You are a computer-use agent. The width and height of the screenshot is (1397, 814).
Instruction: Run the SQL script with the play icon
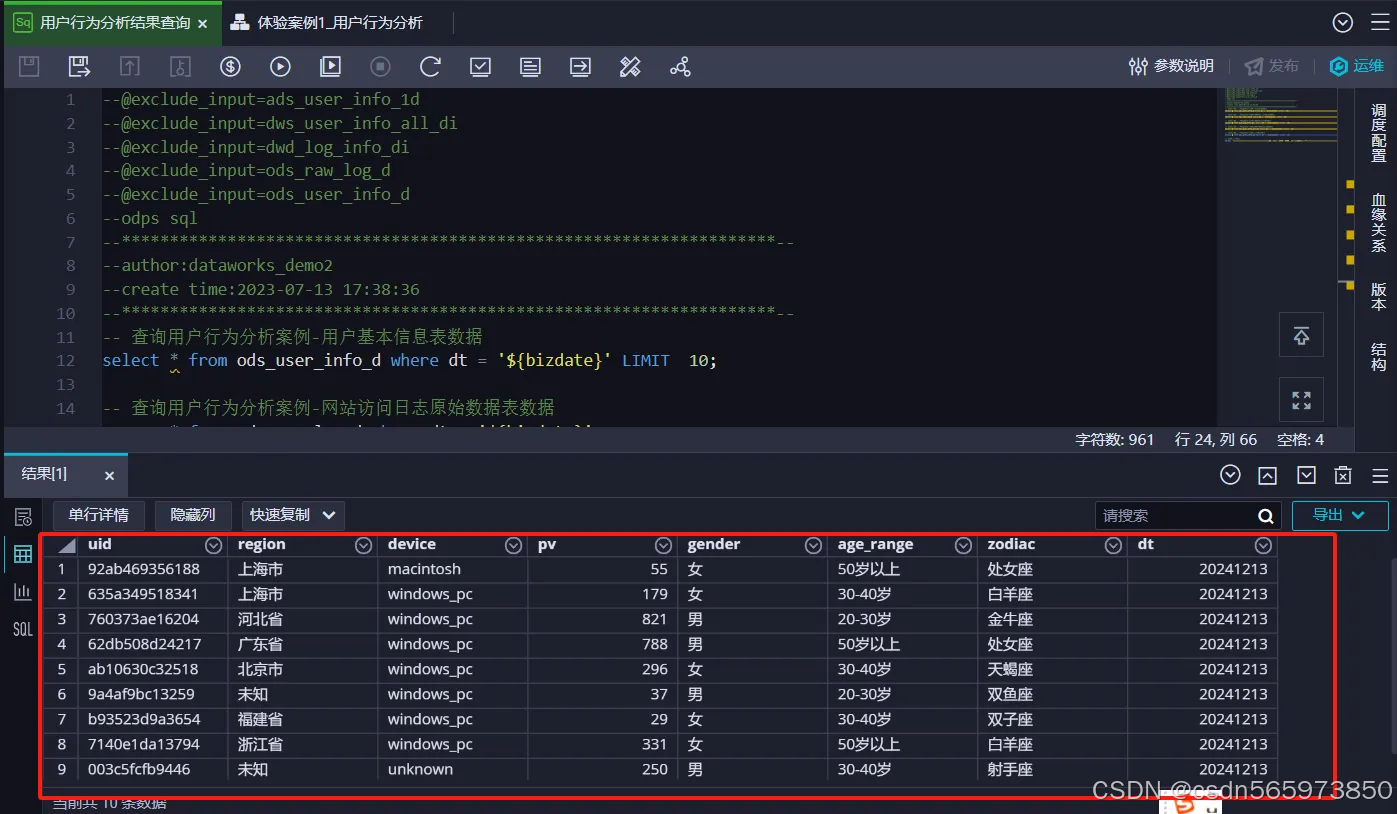(x=280, y=67)
